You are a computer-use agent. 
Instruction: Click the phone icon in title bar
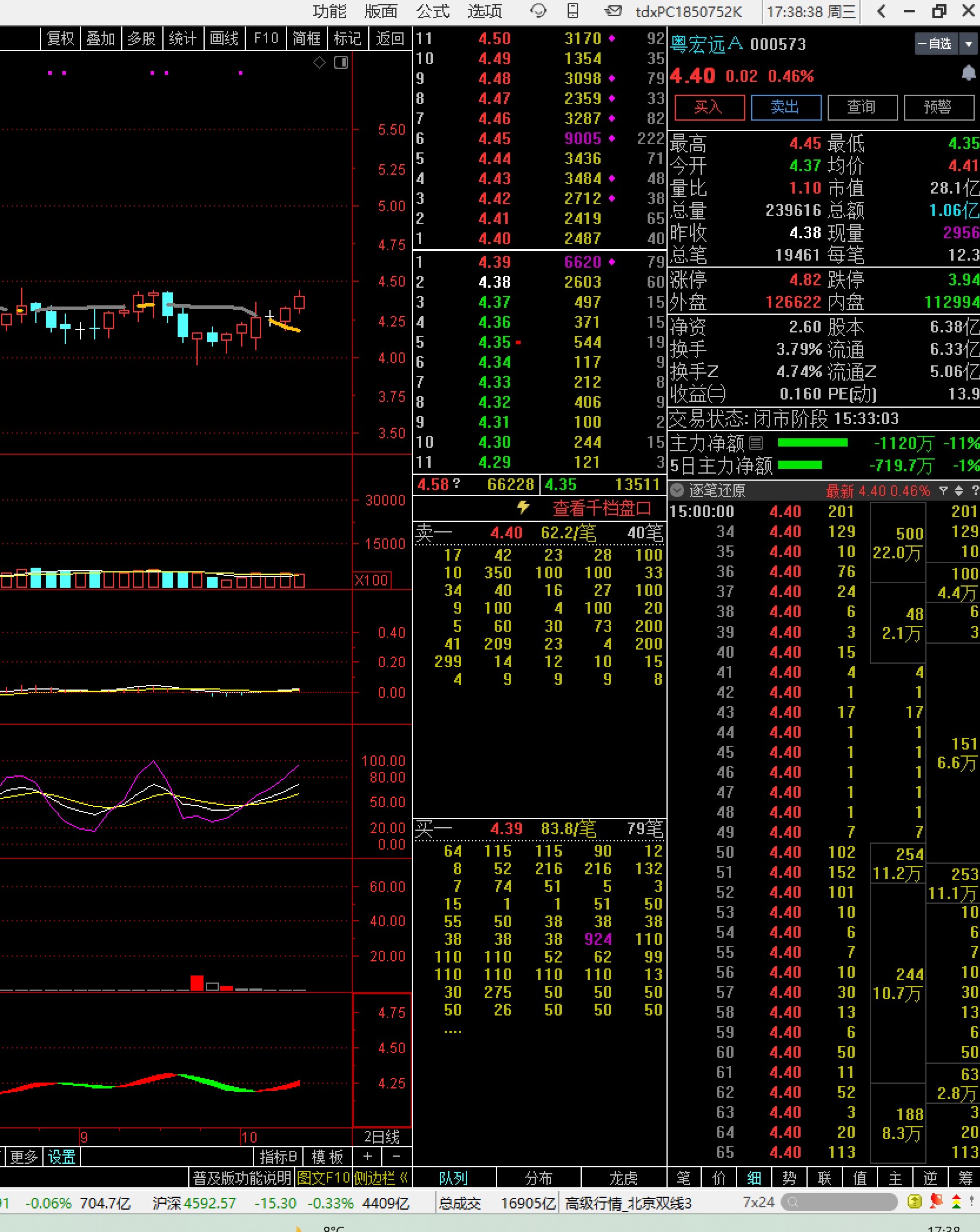pos(572,11)
